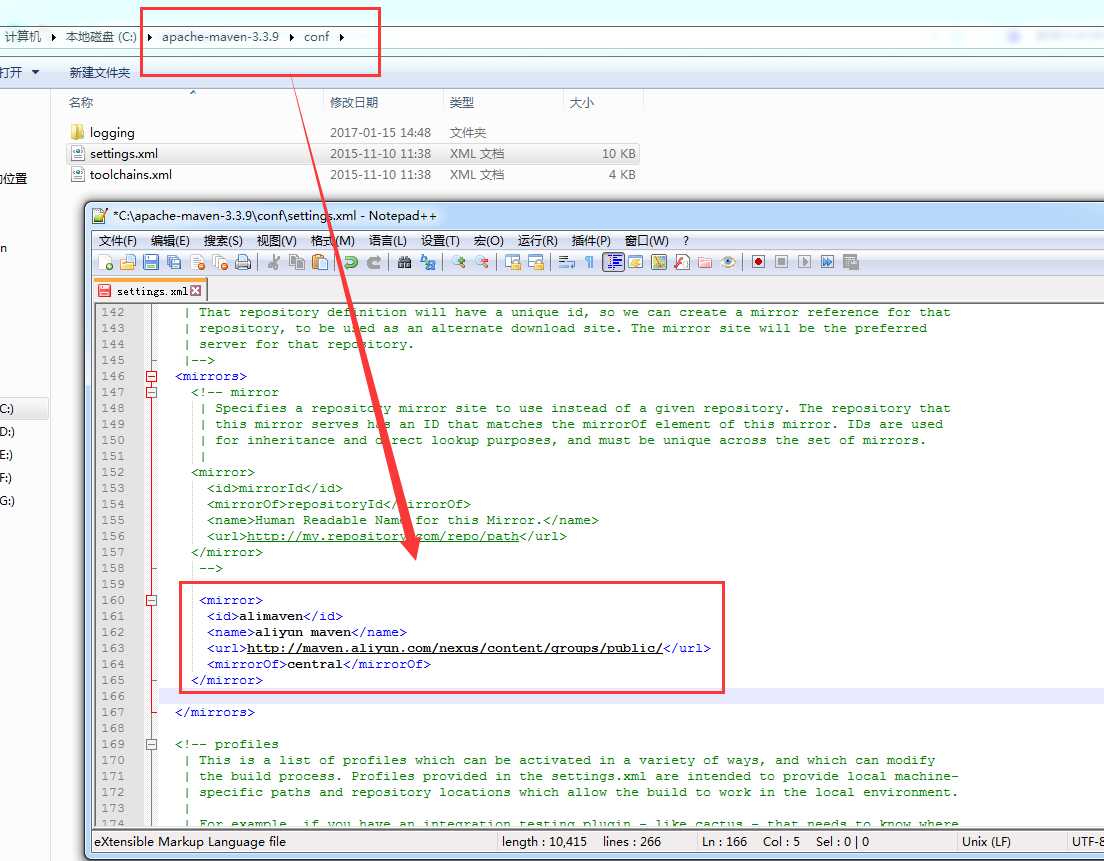
Task: Open the 插件(P) menu
Action: [x=591, y=241]
